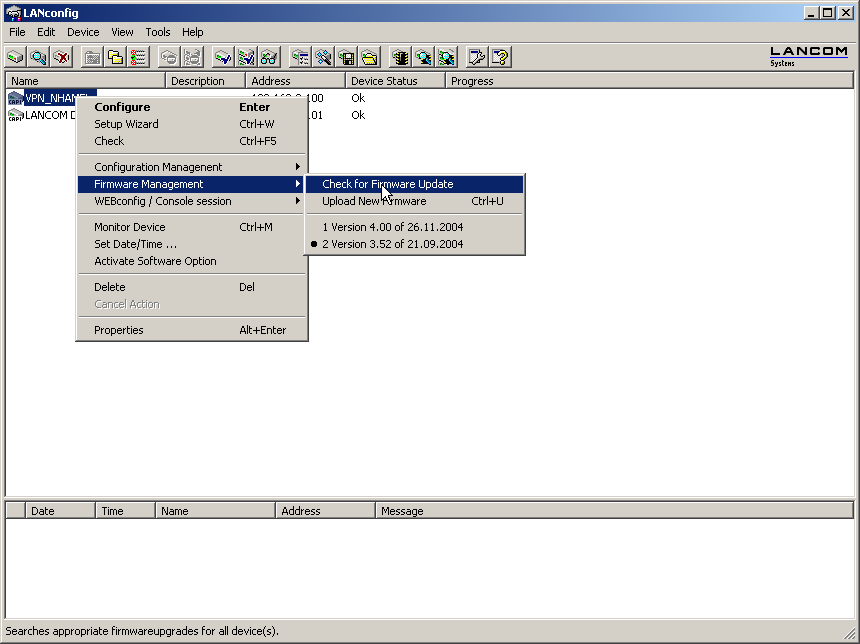The image size is (860, 644).
Task: Click the hammer and wrench Setup Wizard icon
Action: (323, 57)
